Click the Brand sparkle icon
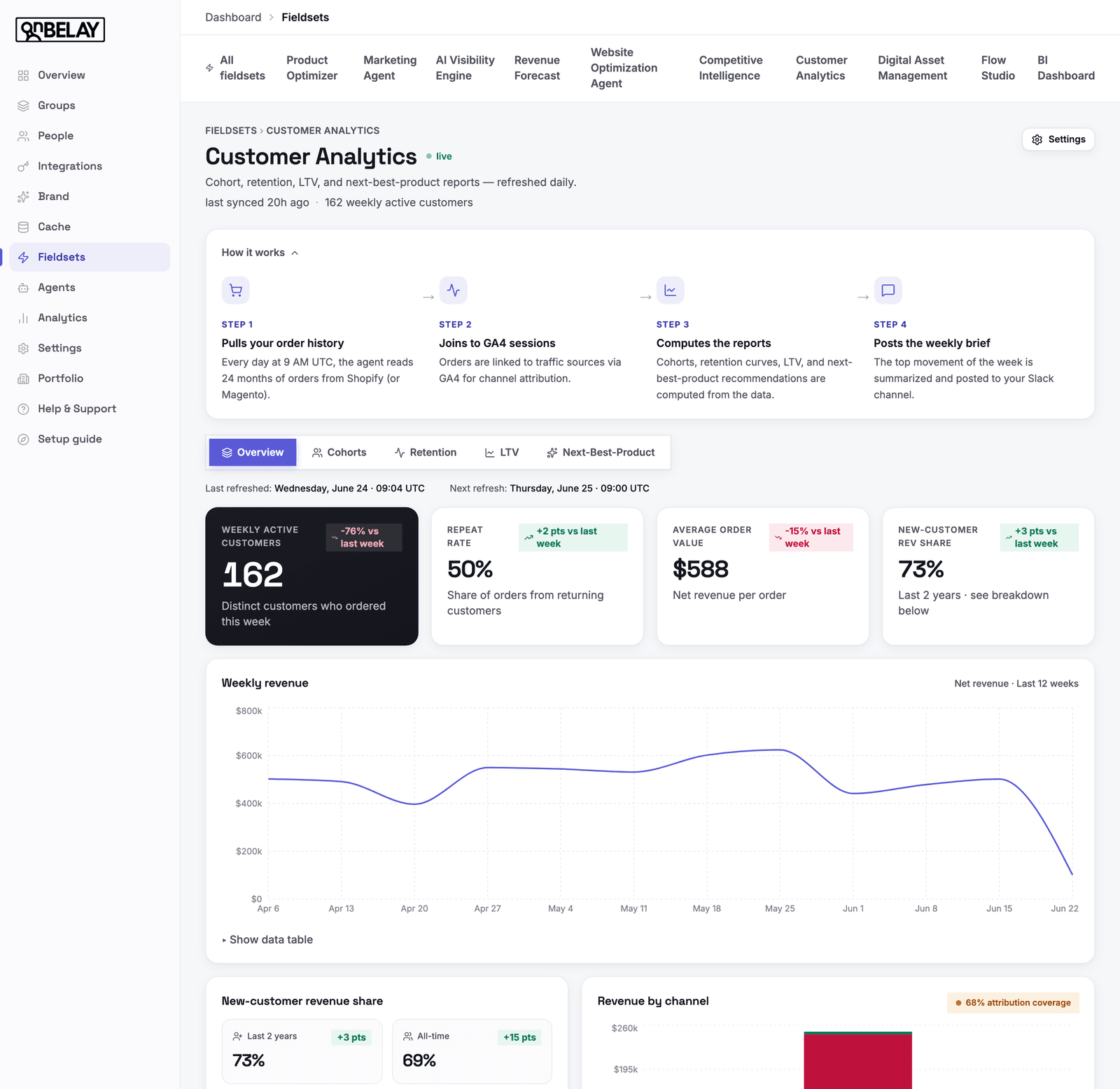Image resolution: width=1120 pixels, height=1089 pixels. click(x=23, y=197)
